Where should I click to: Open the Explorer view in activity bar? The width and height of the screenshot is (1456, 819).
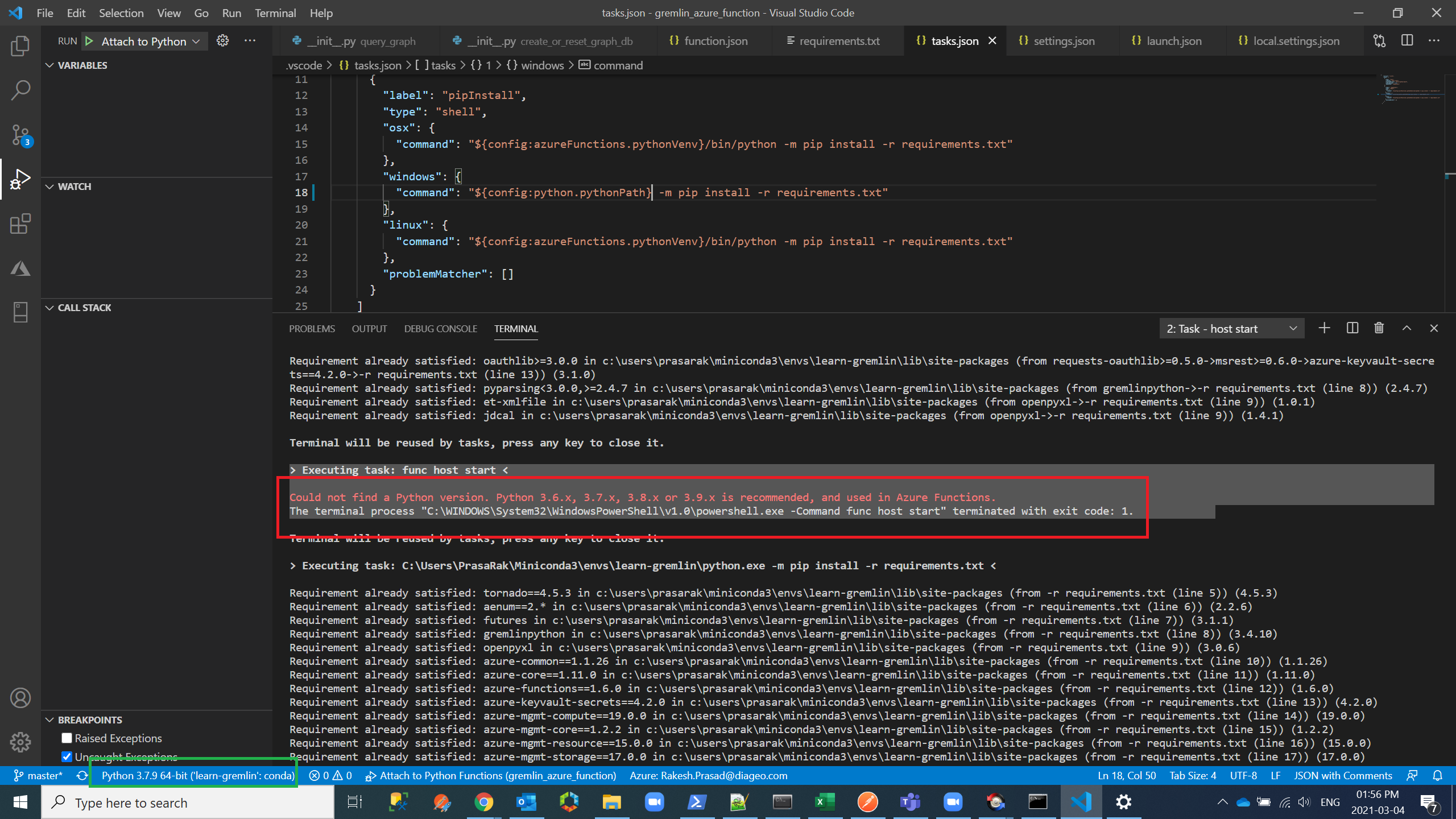click(20, 45)
